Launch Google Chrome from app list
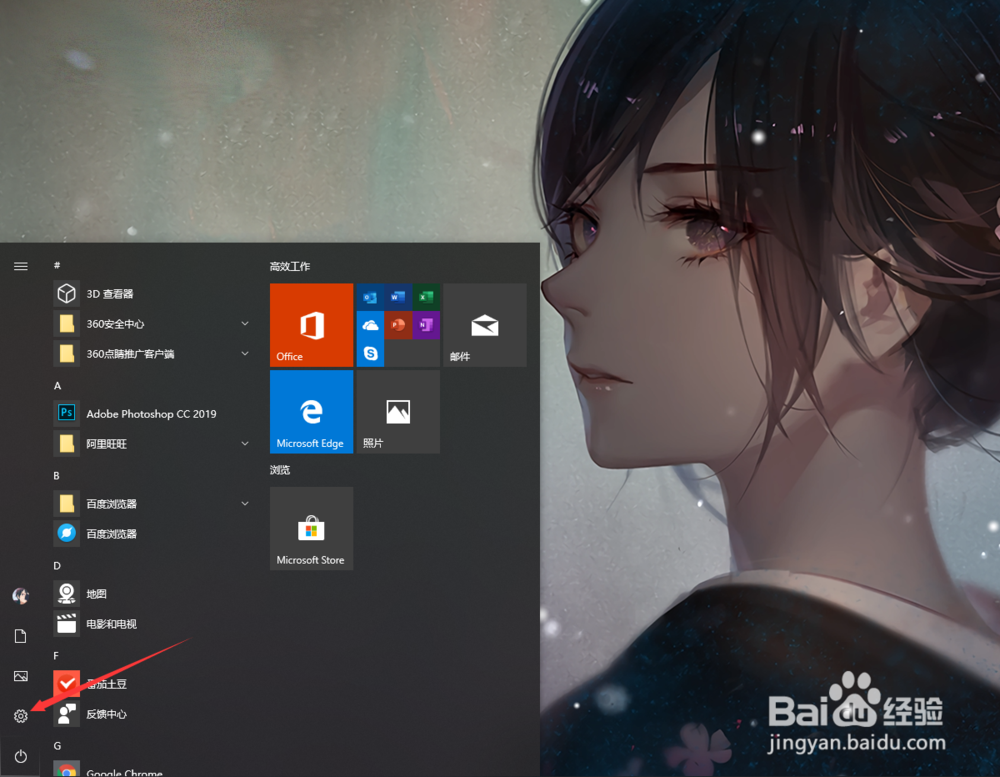Image resolution: width=1000 pixels, height=777 pixels. [153, 768]
